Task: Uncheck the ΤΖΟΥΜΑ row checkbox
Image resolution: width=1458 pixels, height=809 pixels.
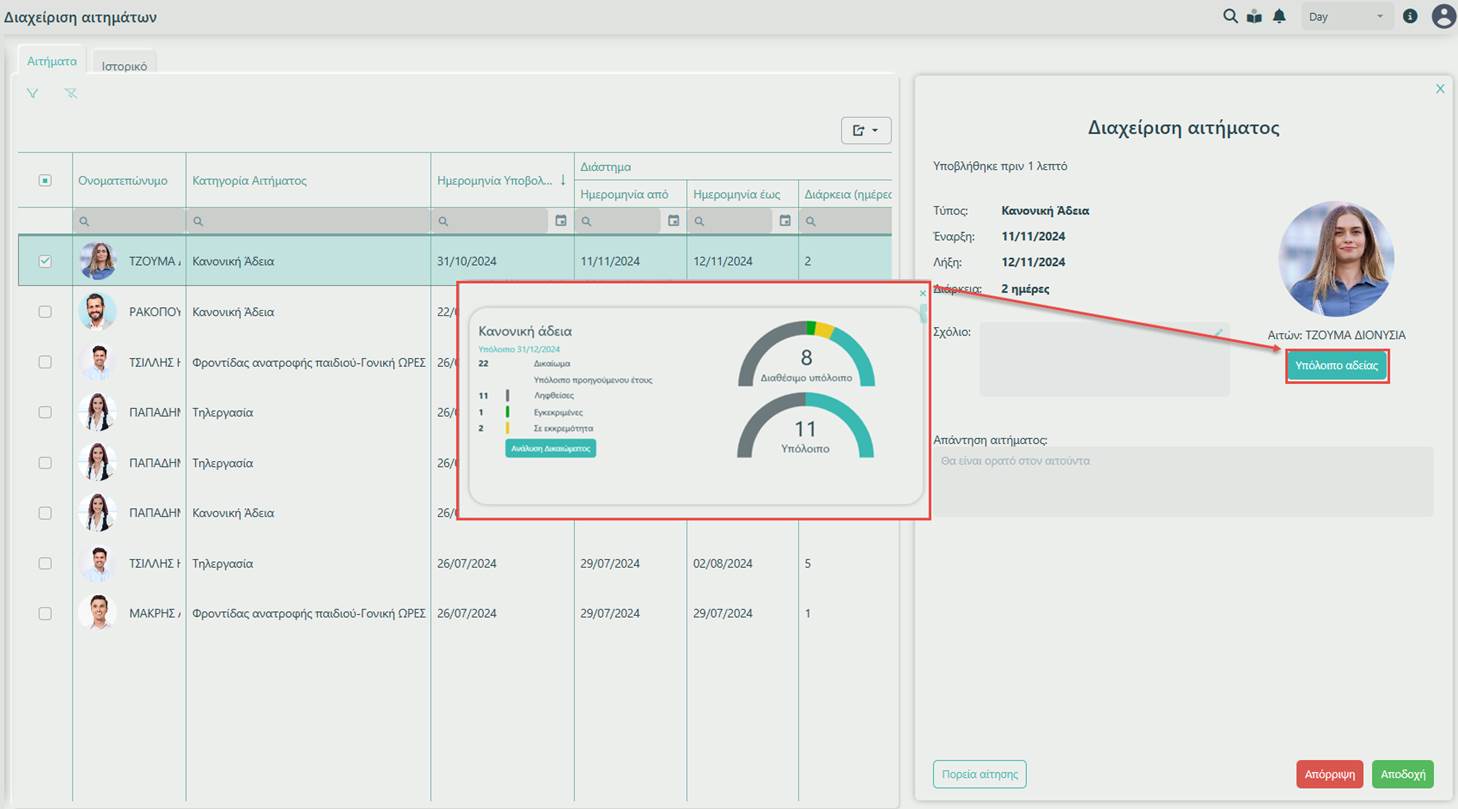Action: pos(45,261)
